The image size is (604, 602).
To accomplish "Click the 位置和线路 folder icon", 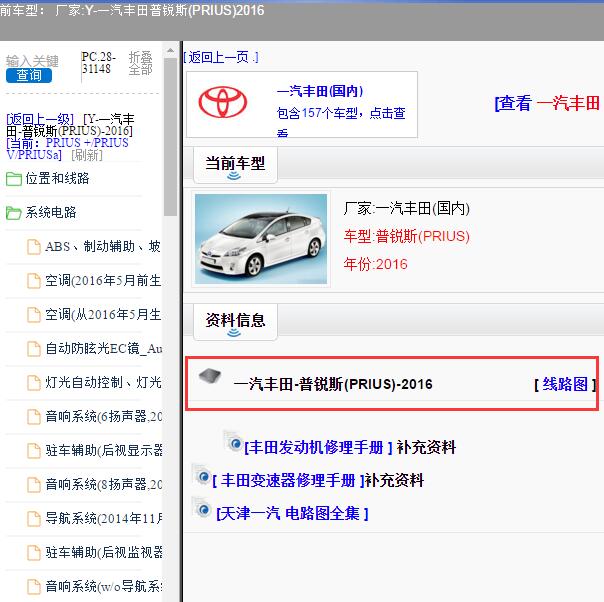I will coord(13,179).
